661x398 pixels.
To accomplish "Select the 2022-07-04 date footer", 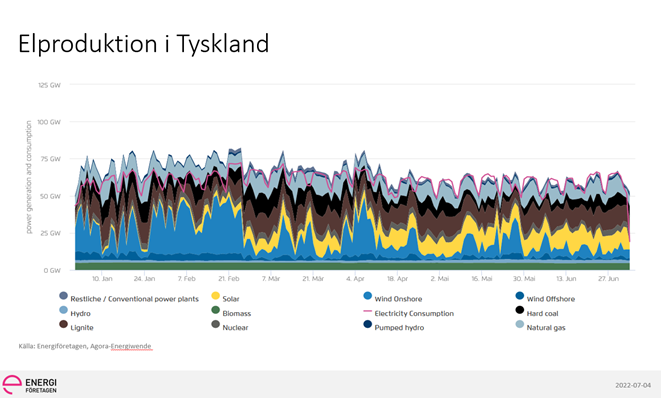I will pyautogui.click(x=633, y=385).
